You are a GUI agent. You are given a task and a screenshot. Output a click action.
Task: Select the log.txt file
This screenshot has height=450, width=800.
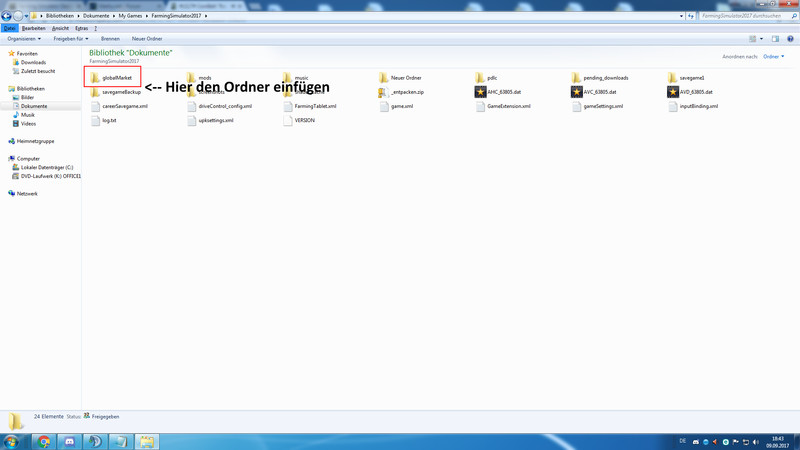[109, 120]
